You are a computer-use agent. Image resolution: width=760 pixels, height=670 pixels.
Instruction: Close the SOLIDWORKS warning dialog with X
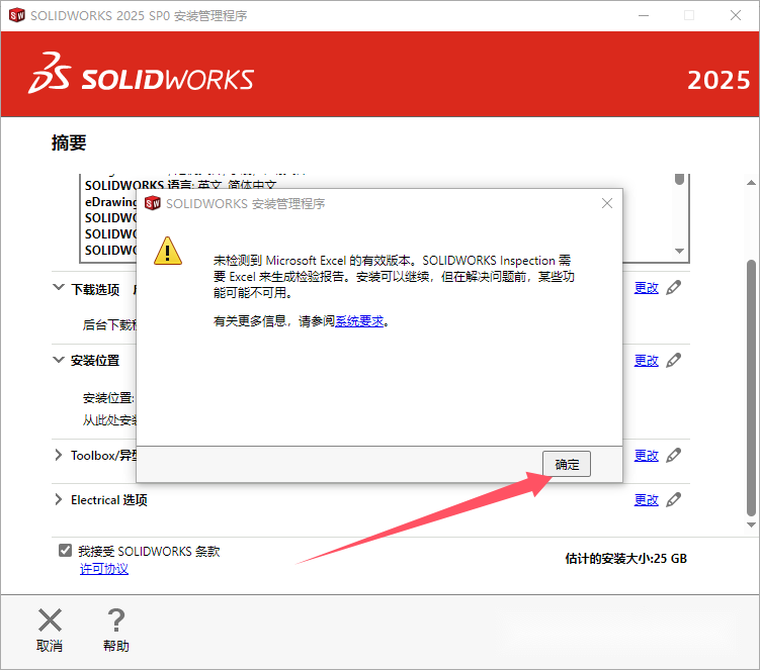pyautogui.click(x=607, y=203)
